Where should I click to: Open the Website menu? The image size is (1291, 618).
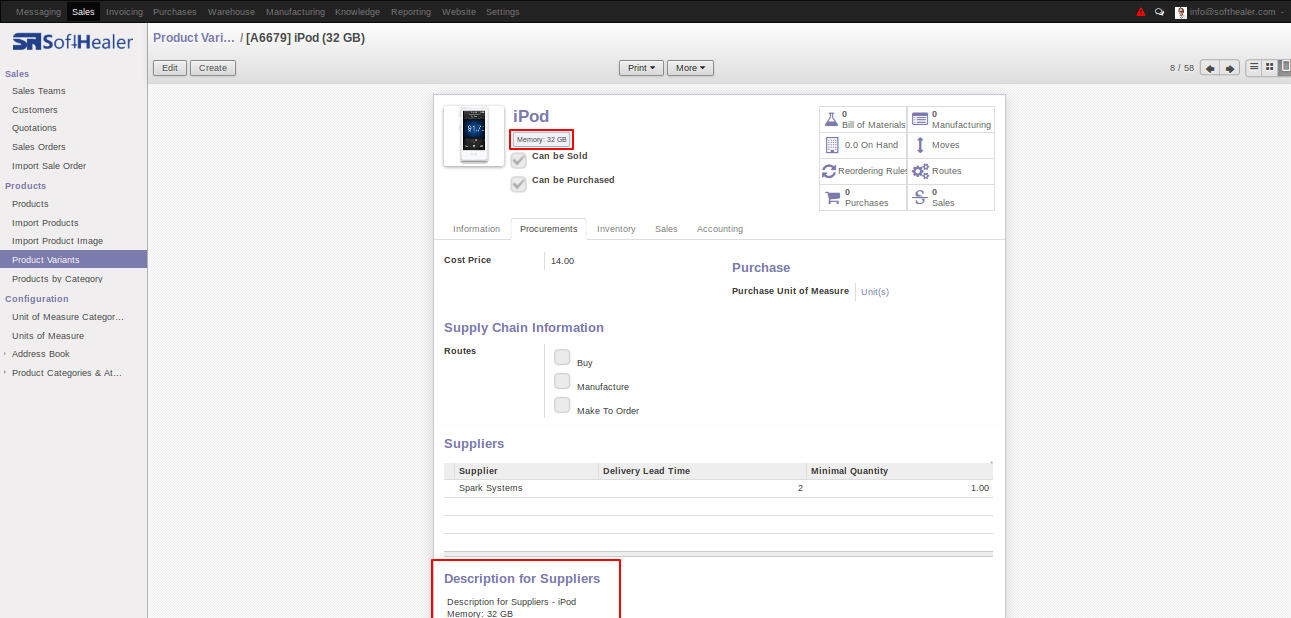[x=459, y=12]
